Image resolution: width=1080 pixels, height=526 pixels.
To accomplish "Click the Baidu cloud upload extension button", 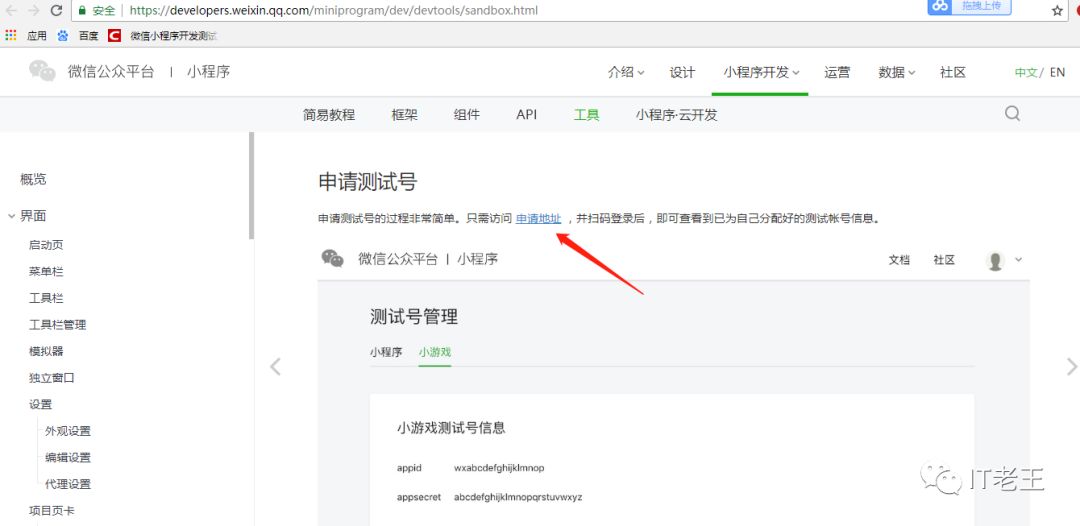I will tap(969, 6).
